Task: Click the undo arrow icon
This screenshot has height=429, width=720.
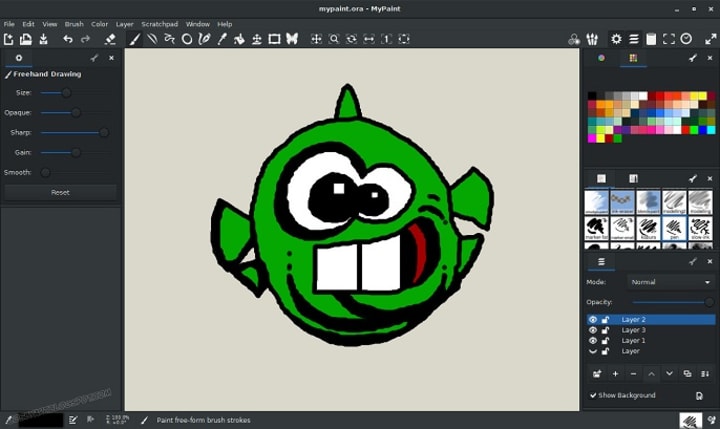Action: pyautogui.click(x=67, y=39)
